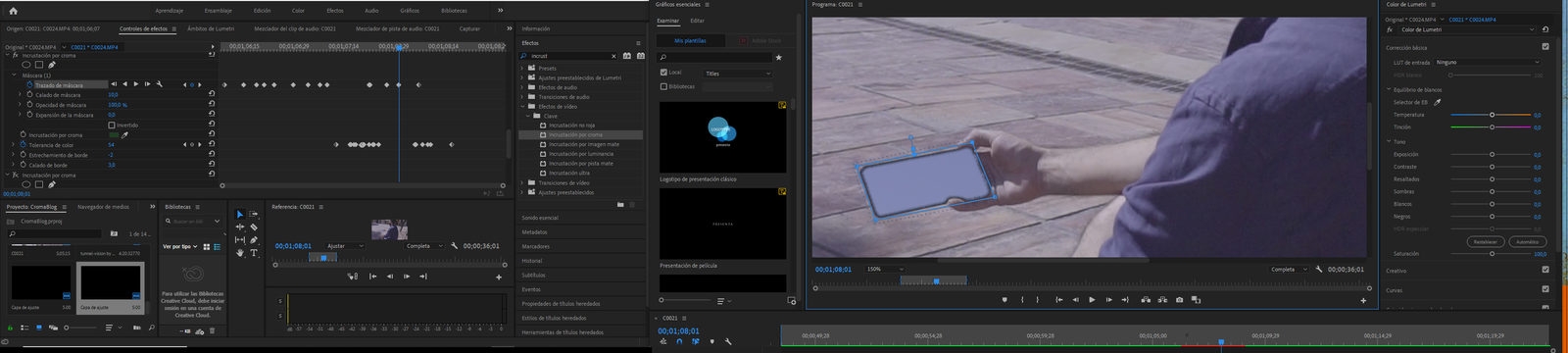Click the Selector de EB eyedropper in Lumetri
The image size is (1568, 353).
click(x=1438, y=102)
